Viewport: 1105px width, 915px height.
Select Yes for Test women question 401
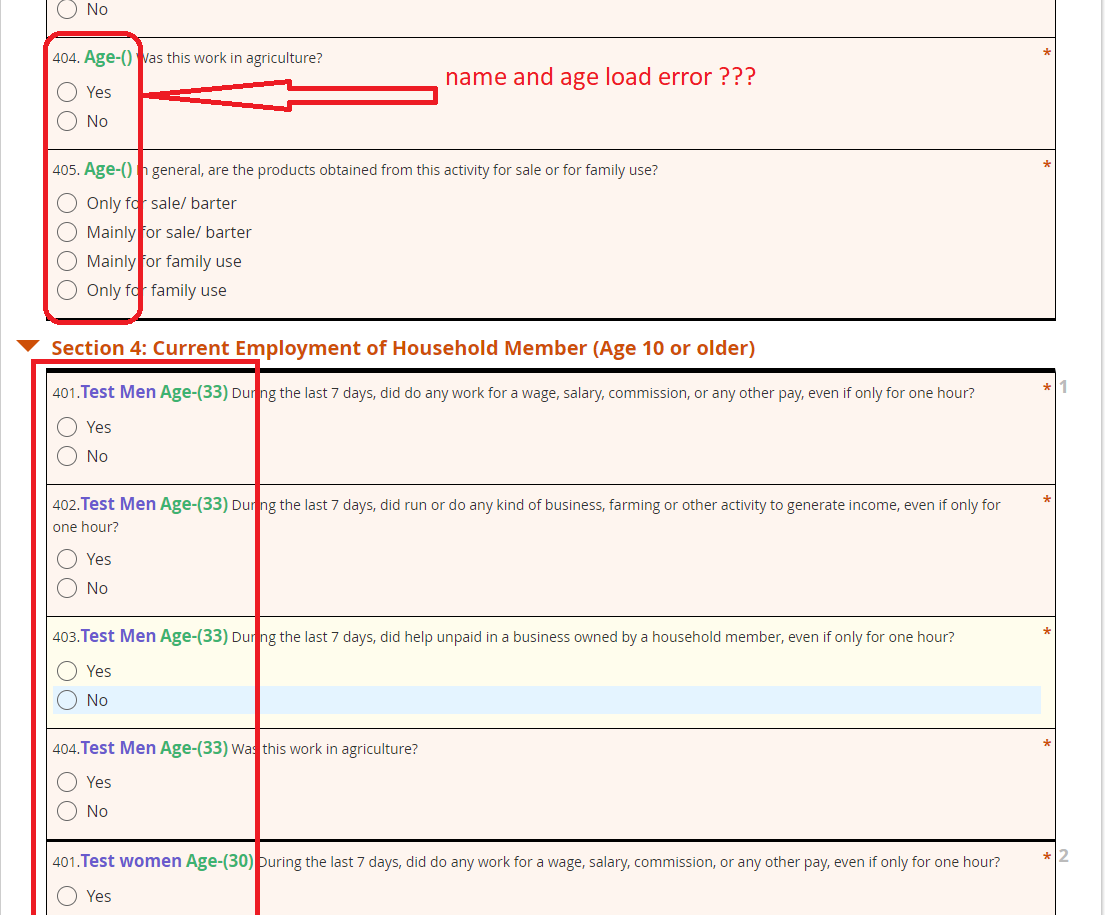[x=67, y=895]
